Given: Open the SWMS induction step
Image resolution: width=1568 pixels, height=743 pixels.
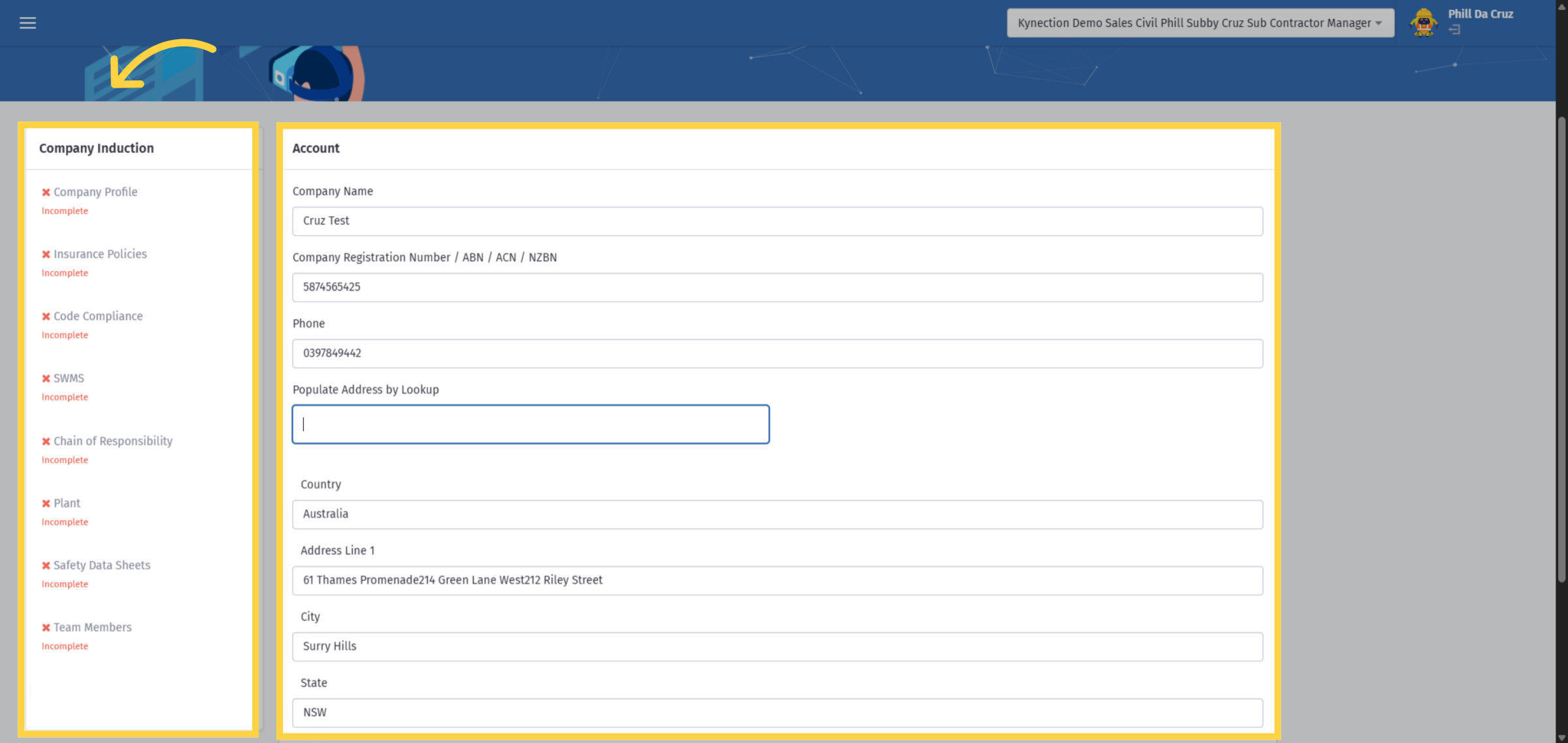Looking at the screenshot, I should click(x=69, y=378).
